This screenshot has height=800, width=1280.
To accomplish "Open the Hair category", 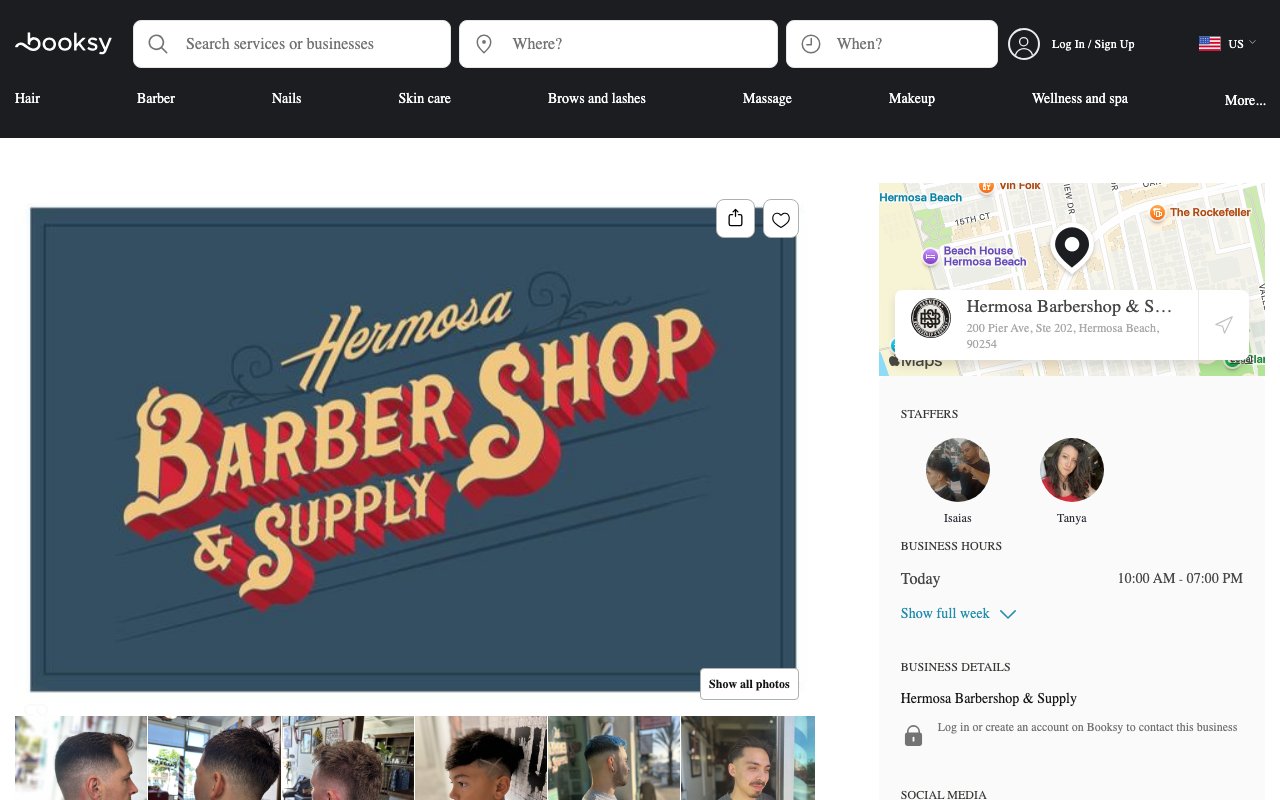I will [x=27, y=98].
